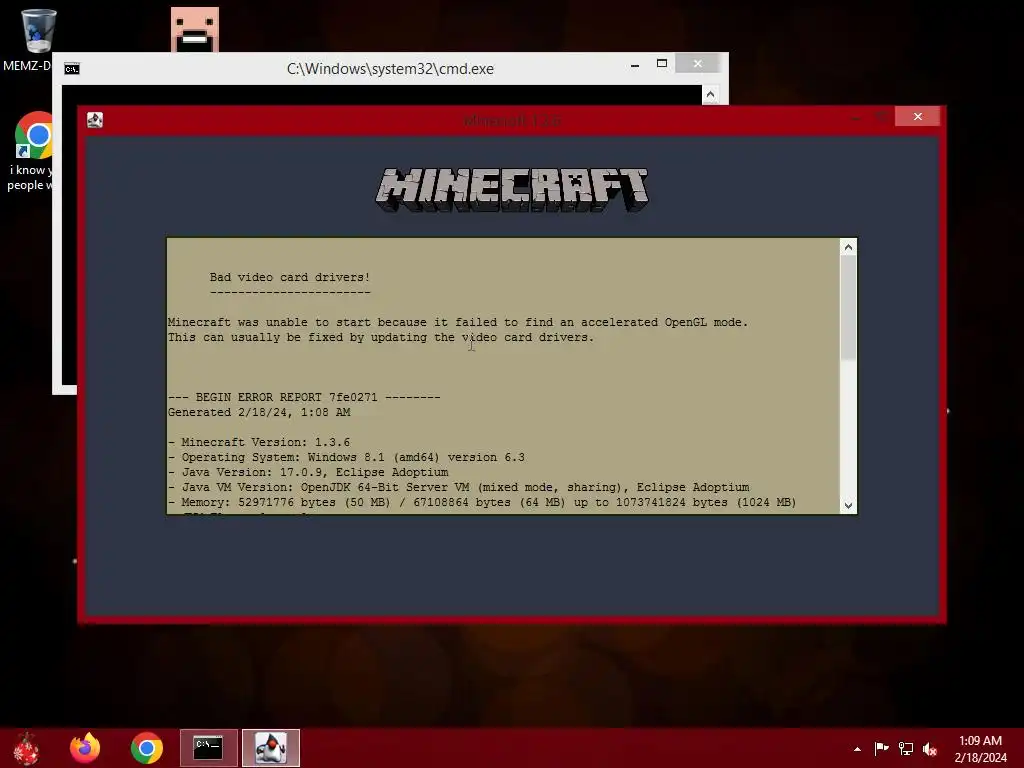Click scroll up arrow in cmd.exe window
Viewport: 1024px width, 768px height.
pos(711,95)
